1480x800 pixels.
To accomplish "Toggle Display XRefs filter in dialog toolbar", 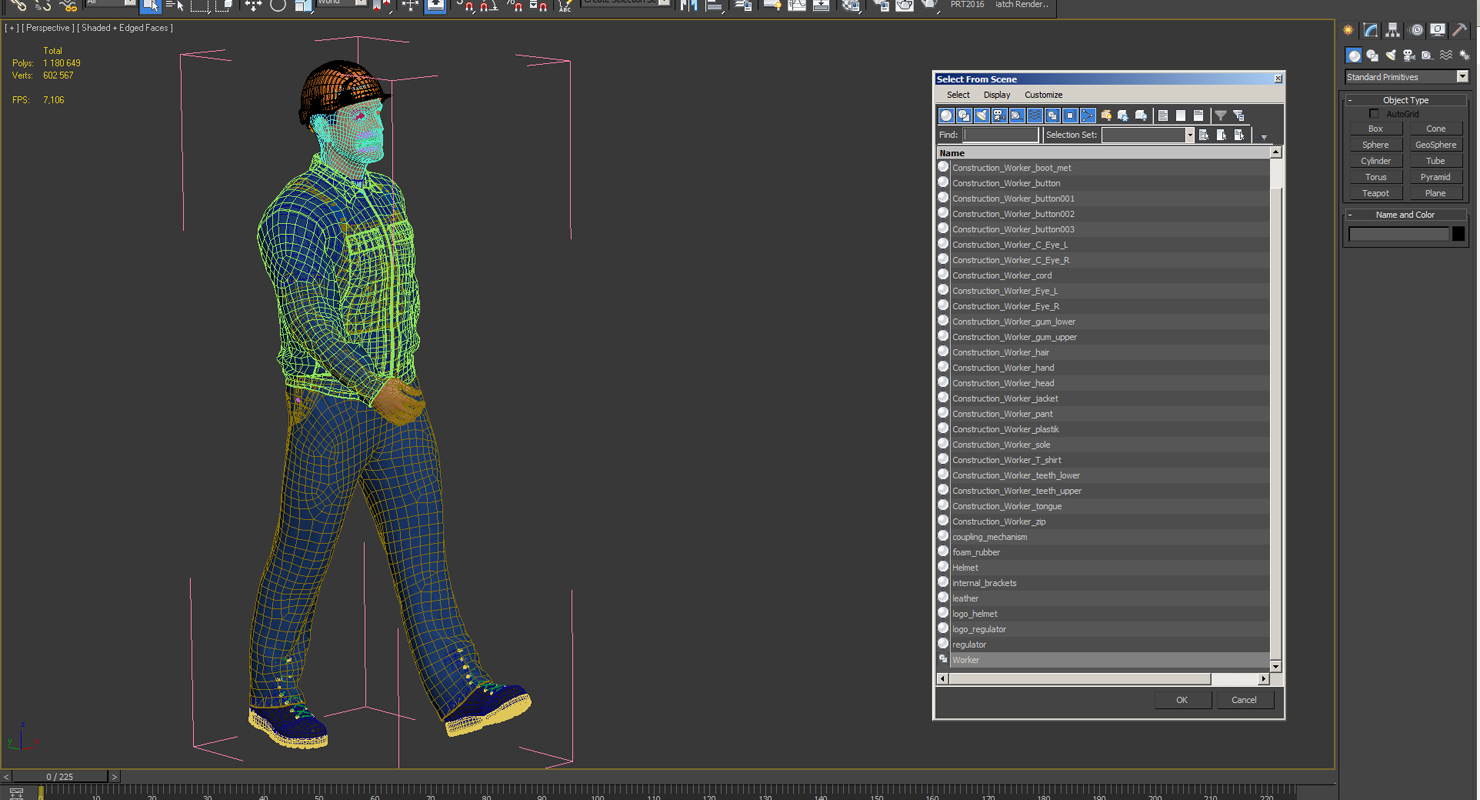I will pyautogui.click(x=1070, y=116).
